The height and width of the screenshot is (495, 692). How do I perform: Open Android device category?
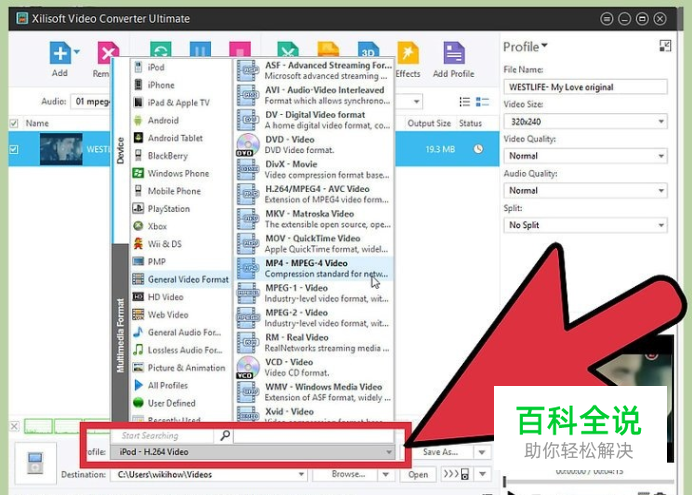click(x=181, y=120)
